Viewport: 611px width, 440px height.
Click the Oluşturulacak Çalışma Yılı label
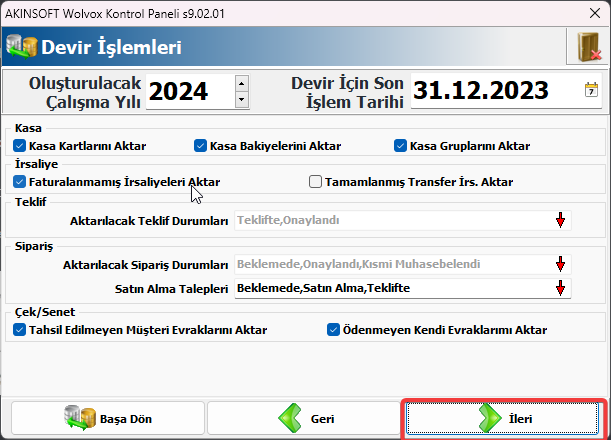pos(85,92)
